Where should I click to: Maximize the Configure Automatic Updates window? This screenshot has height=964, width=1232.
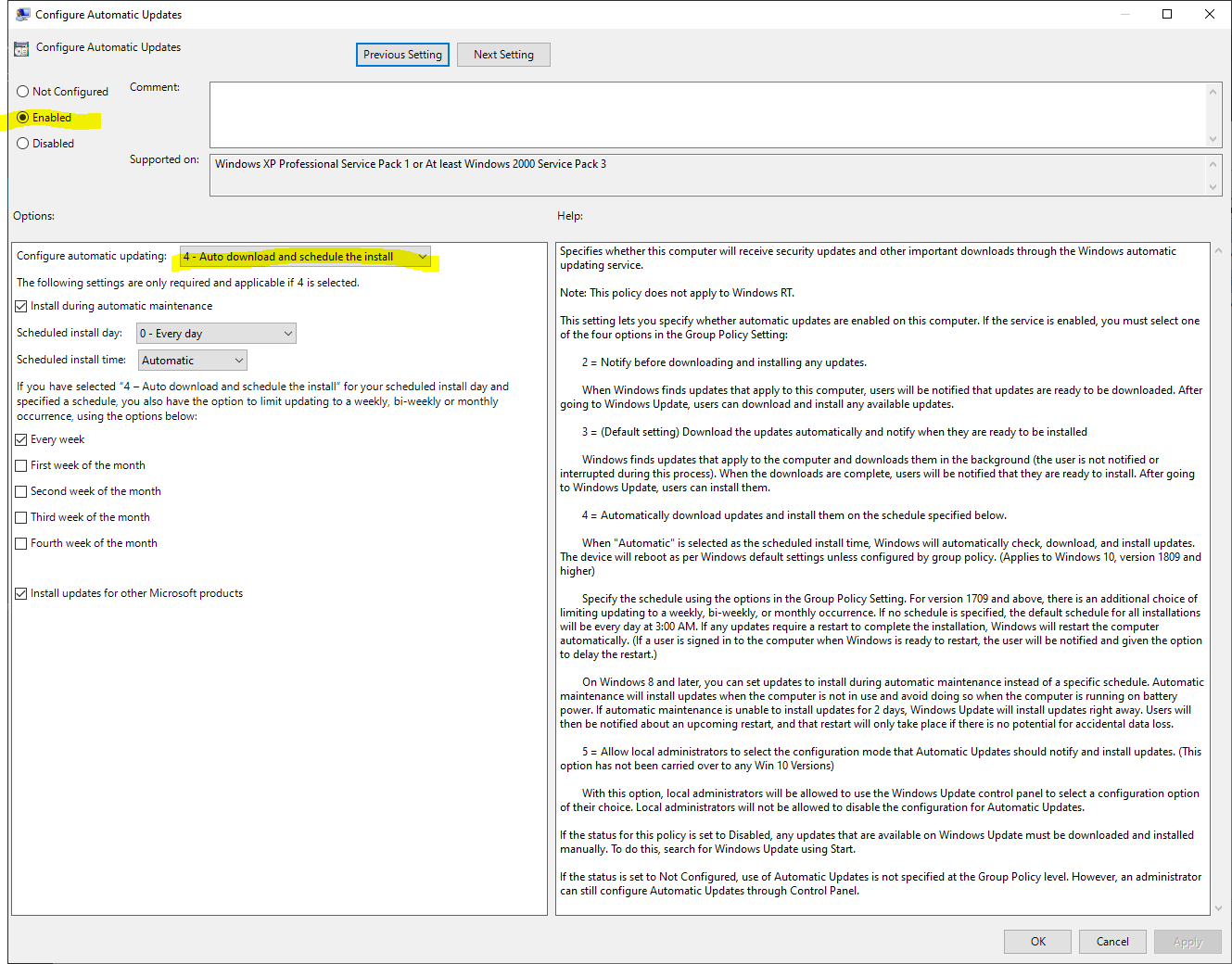1167,14
